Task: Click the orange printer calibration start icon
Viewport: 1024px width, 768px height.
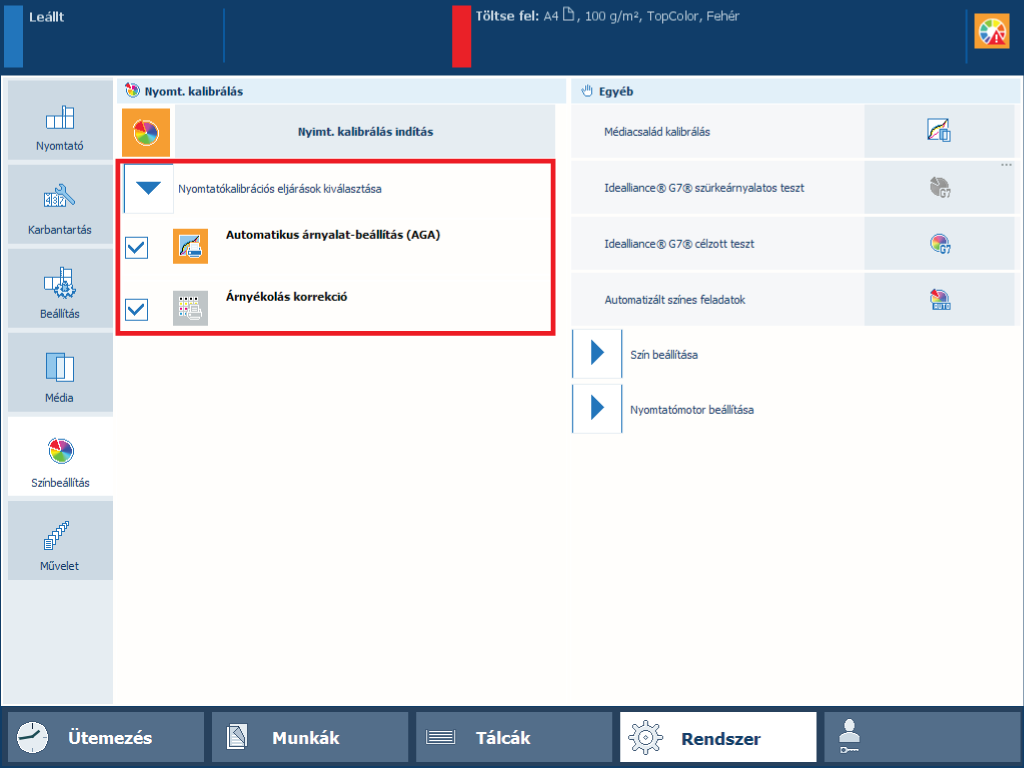Action: (146, 133)
